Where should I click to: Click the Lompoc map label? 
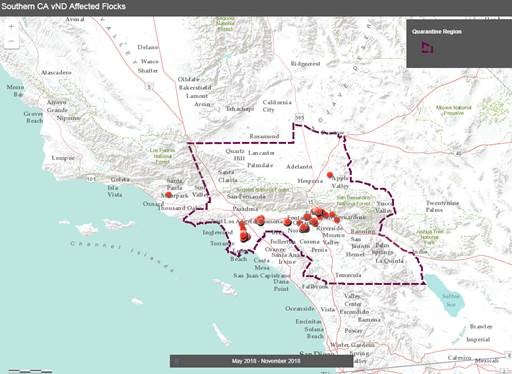pos(63,158)
